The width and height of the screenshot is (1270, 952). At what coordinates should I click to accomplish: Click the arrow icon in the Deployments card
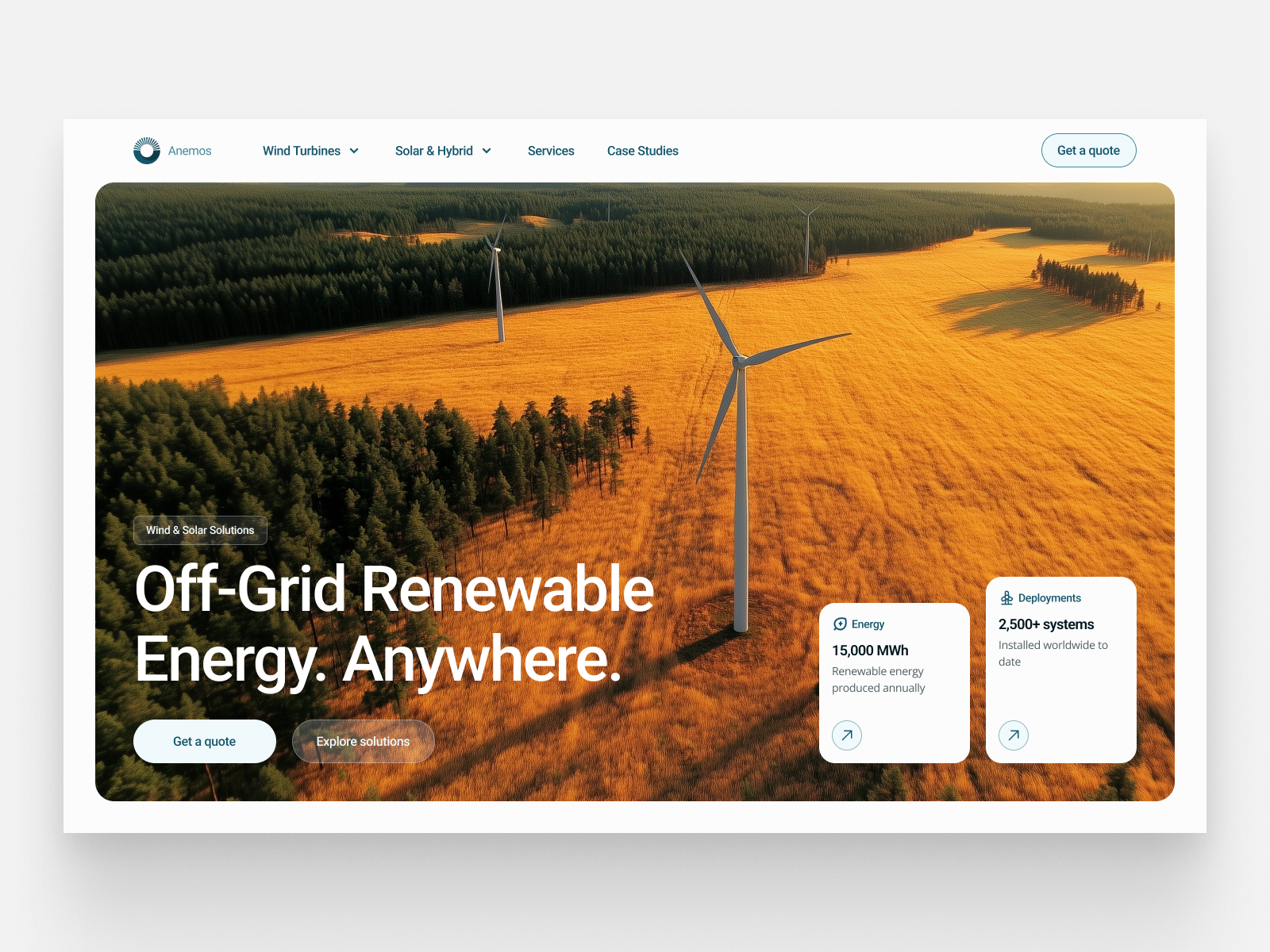point(1014,735)
